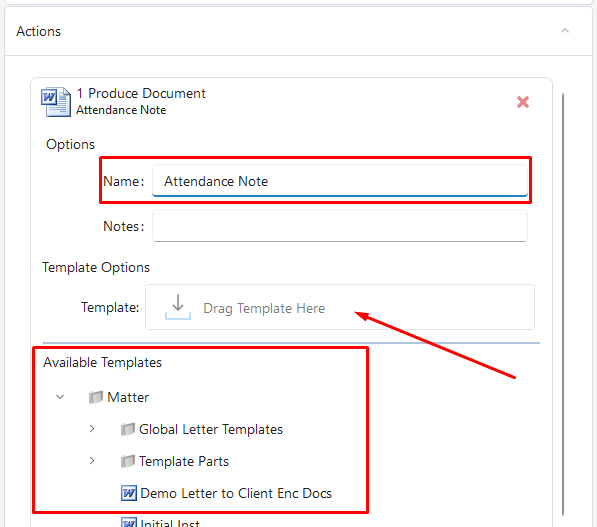Click the download arrow icon in Template box
The image size is (597, 527).
tap(178, 307)
